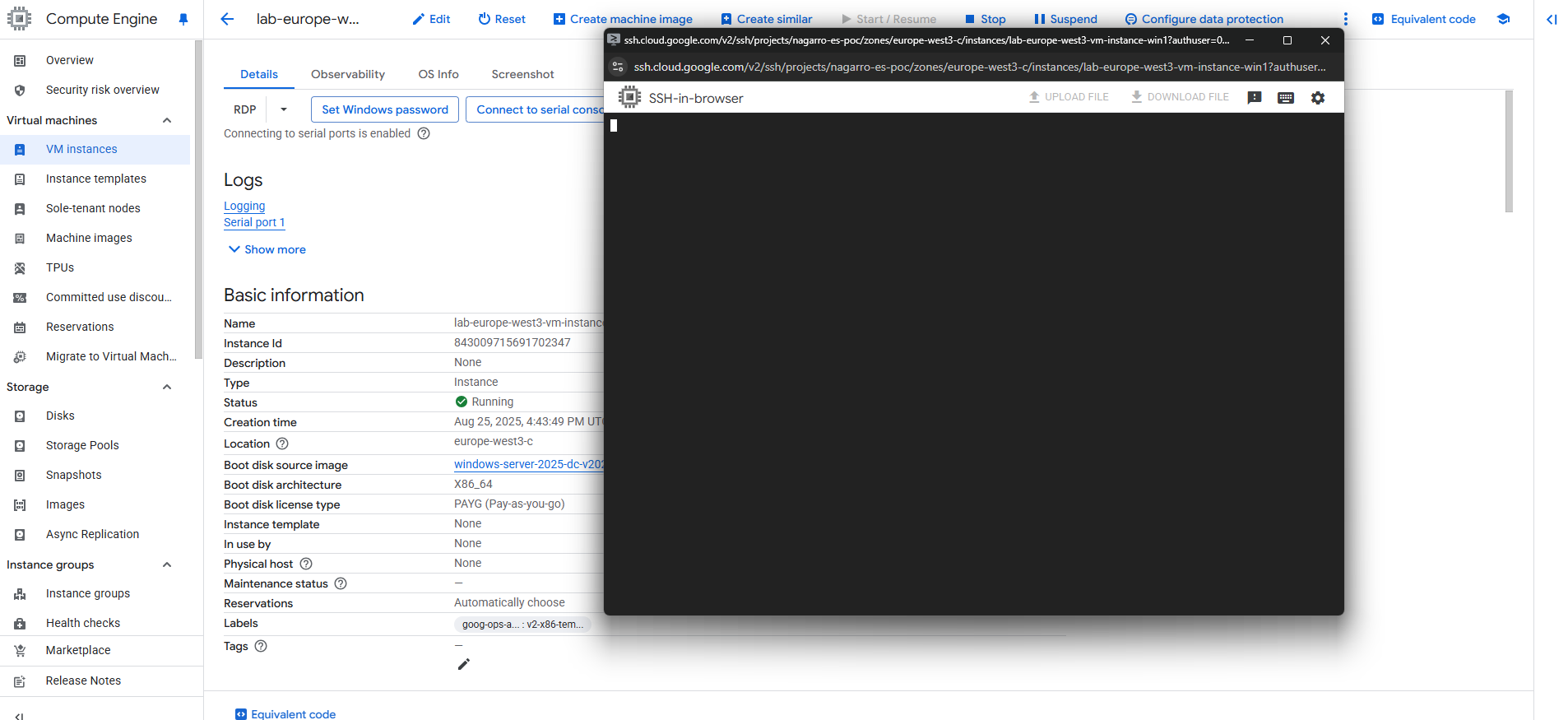Screen dimensions: 1568x720
Task: Click the goog-ops-a label chip
Action: point(522,625)
